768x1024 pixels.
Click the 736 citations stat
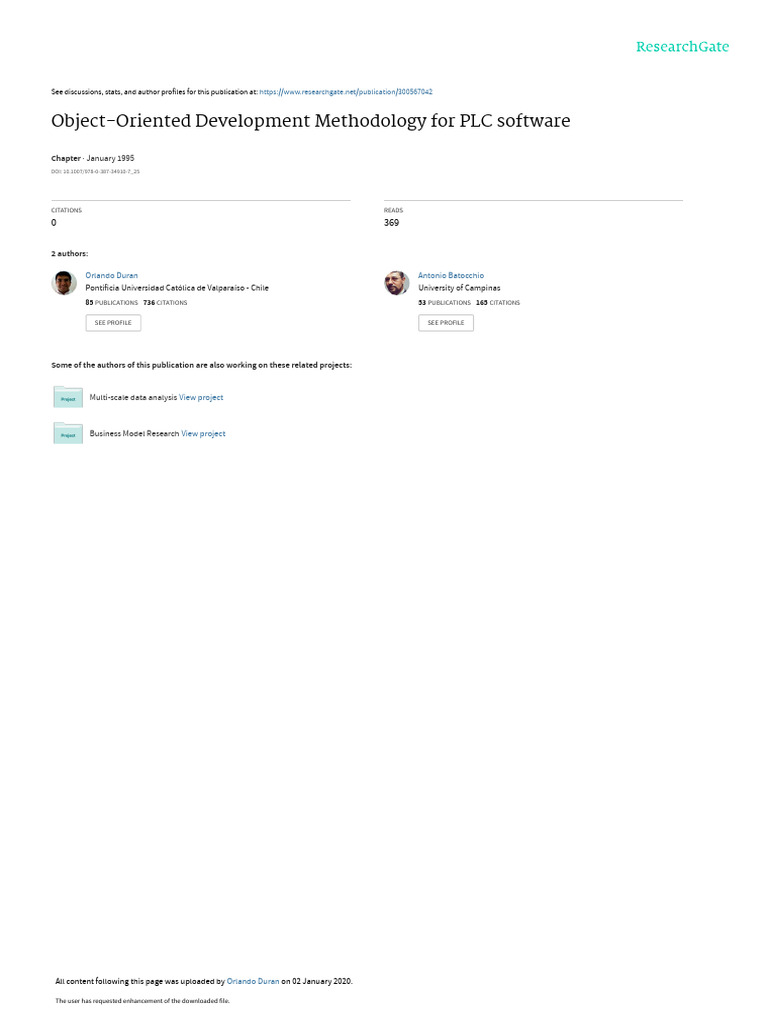click(165, 302)
